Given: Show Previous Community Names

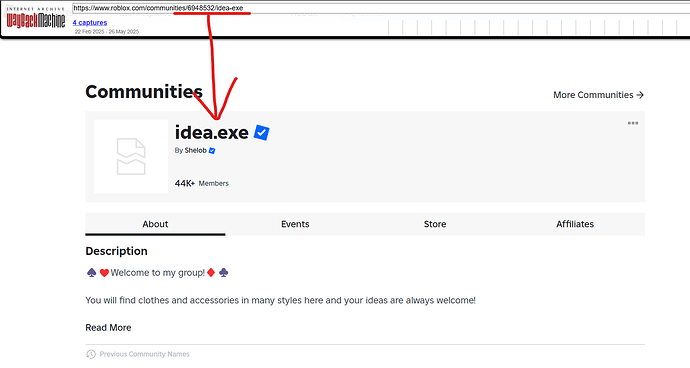Looking at the screenshot, I should point(144,354).
